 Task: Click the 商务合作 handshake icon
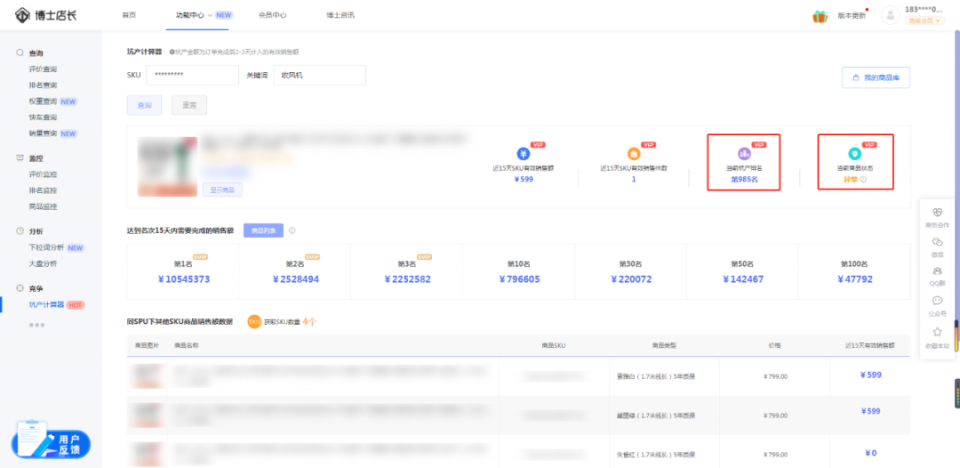pos(937,212)
